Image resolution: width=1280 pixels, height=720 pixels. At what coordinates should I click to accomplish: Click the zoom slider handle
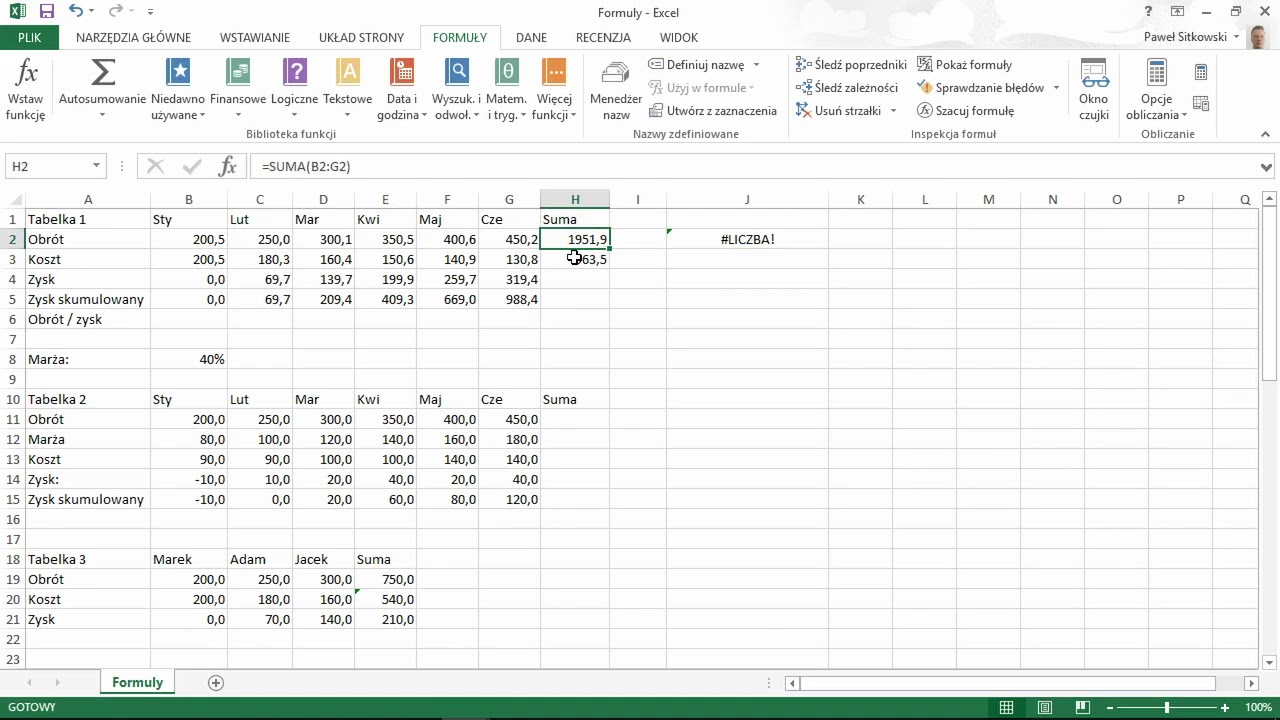coord(1167,707)
